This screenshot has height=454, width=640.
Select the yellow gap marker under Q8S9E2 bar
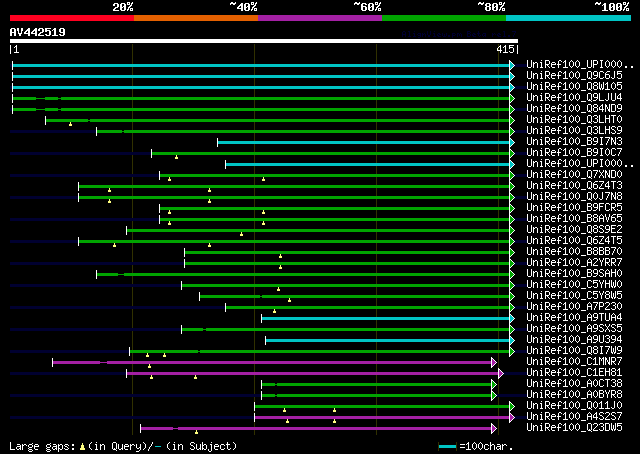click(242, 234)
